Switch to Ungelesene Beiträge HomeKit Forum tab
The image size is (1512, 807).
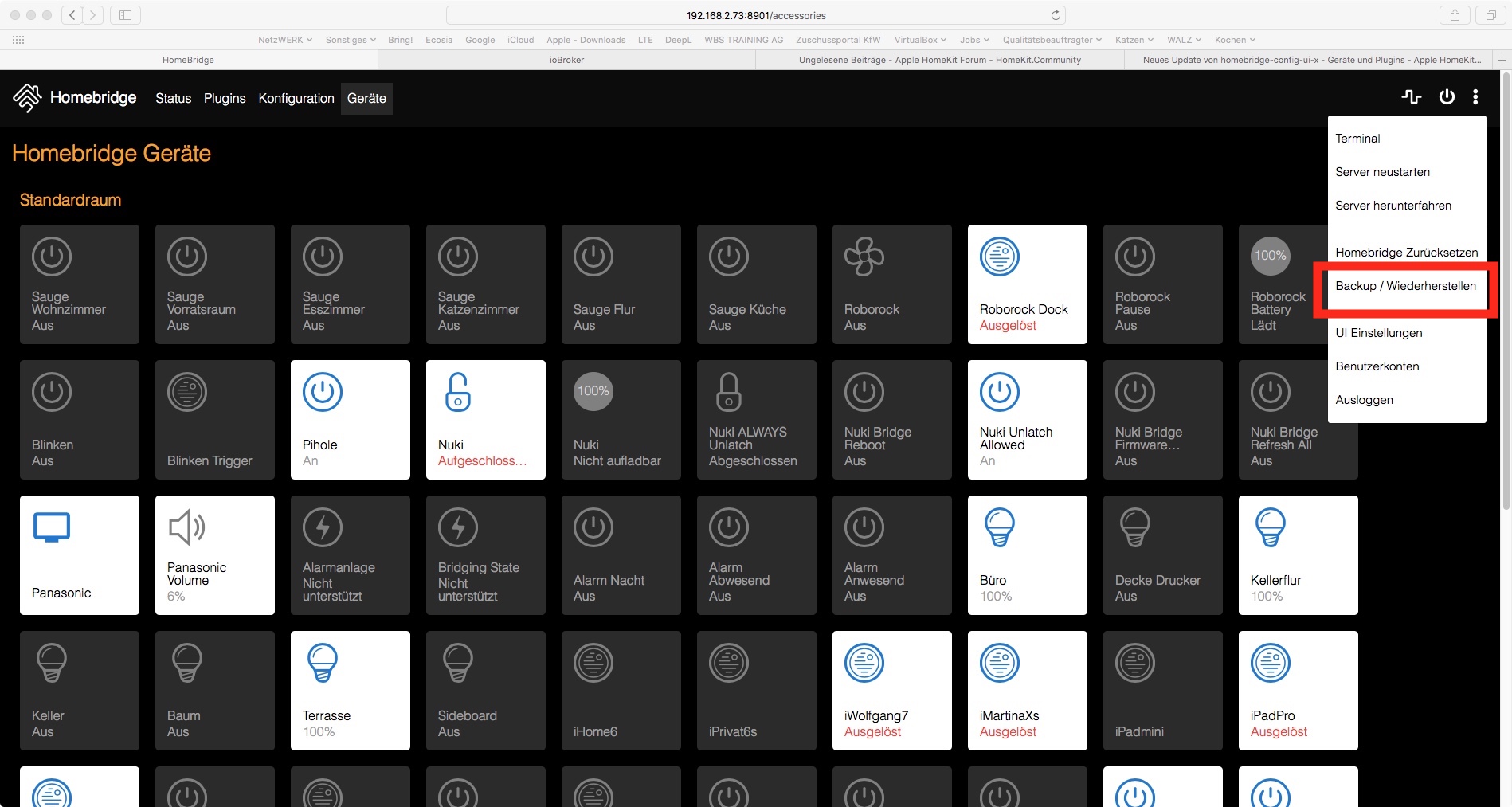tap(940, 60)
